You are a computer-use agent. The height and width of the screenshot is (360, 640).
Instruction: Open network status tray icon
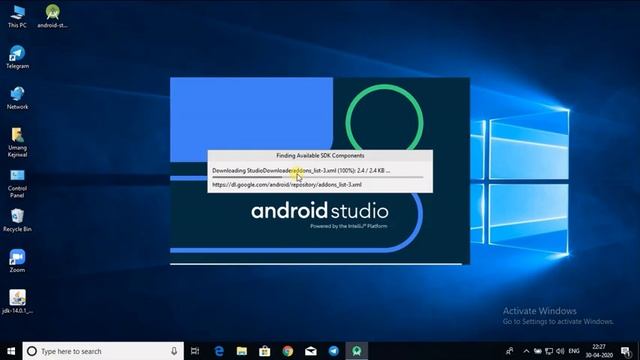(x=549, y=351)
